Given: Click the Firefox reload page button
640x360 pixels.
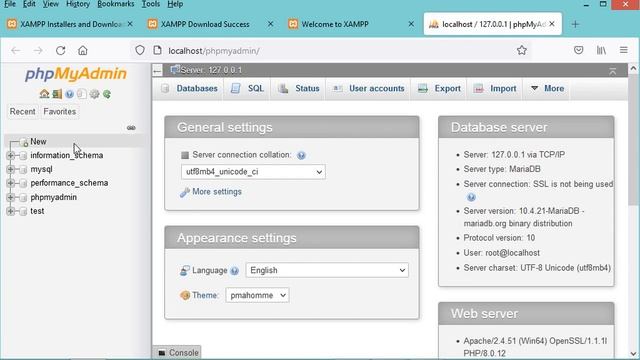Looking at the screenshot, I should (x=61, y=51).
